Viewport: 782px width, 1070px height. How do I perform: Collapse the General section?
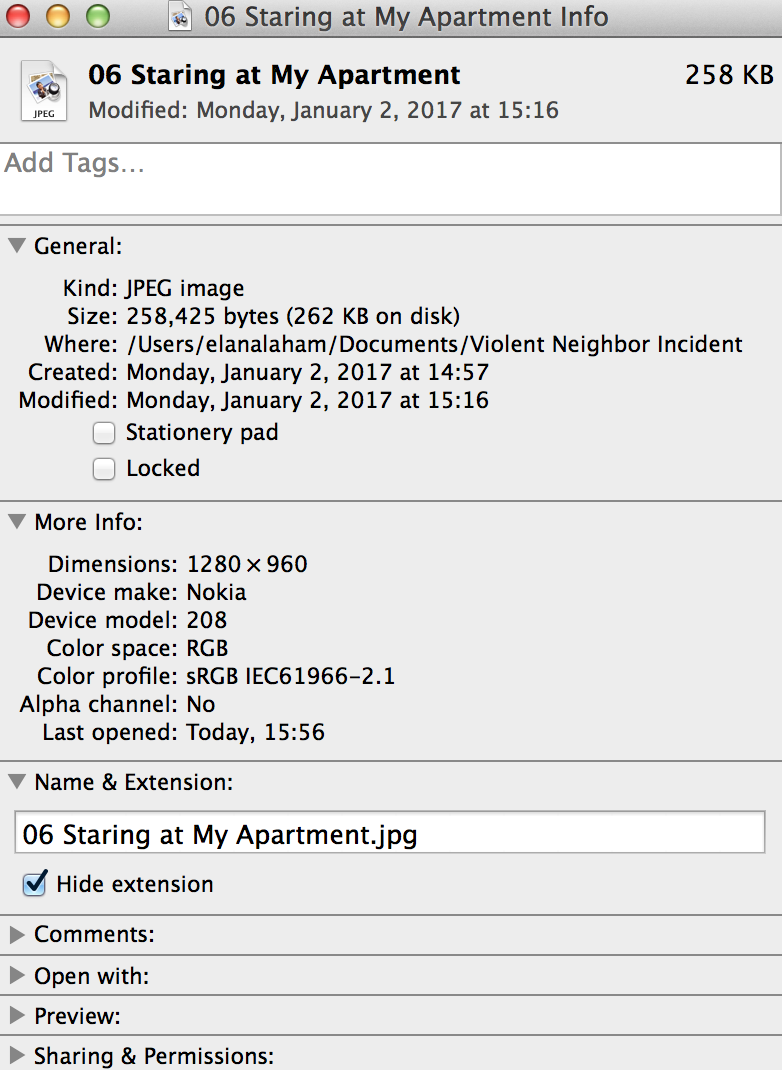pos(17,246)
